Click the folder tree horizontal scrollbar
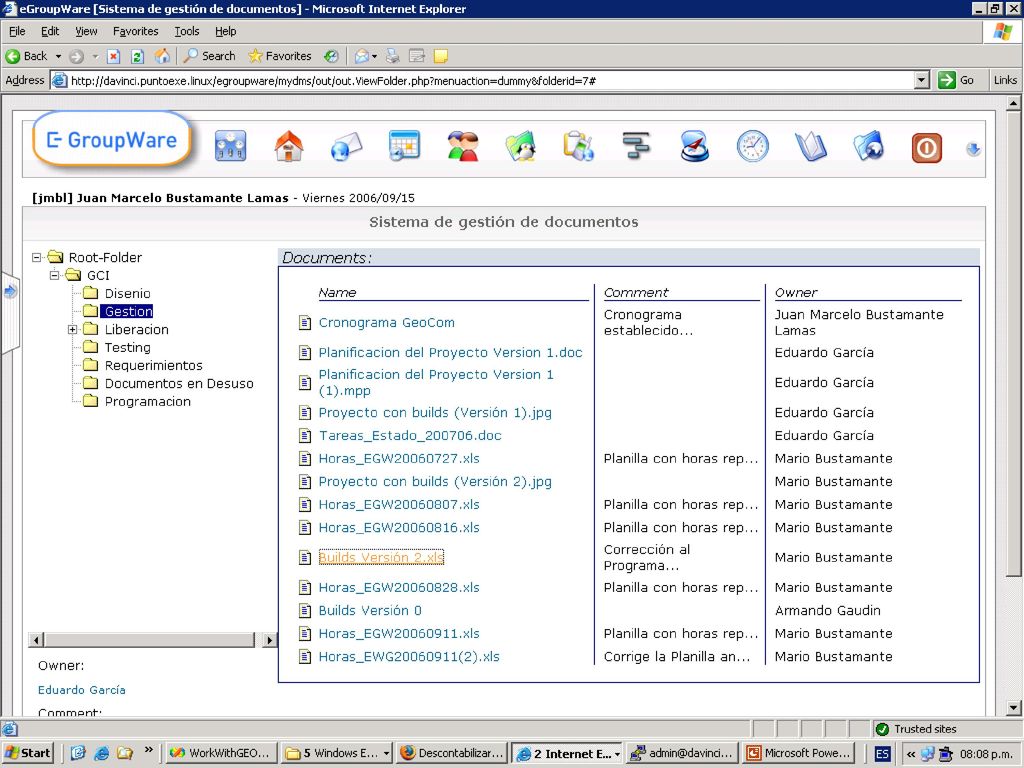 click(152, 640)
